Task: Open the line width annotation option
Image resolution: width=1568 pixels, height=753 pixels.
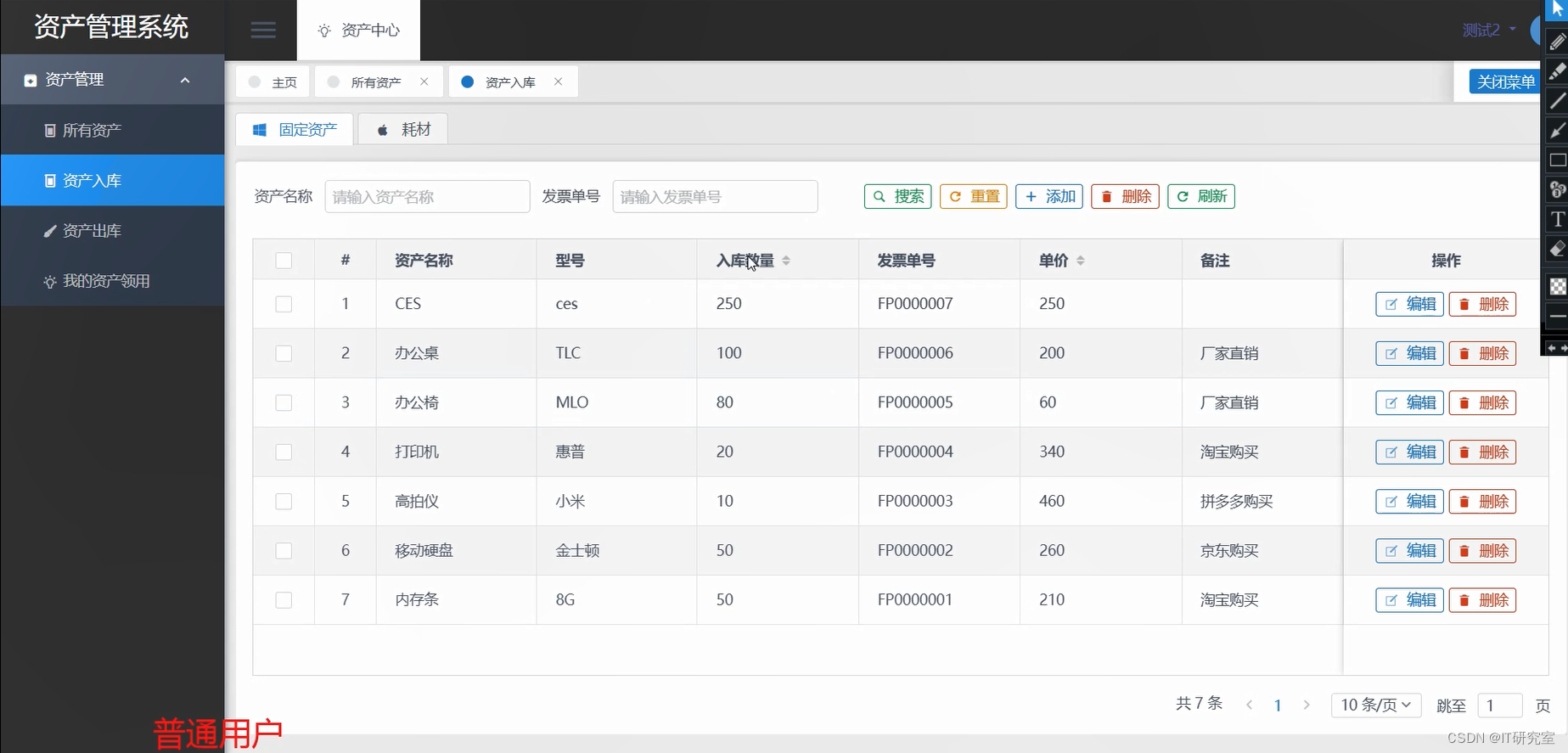Action: coord(1557,316)
